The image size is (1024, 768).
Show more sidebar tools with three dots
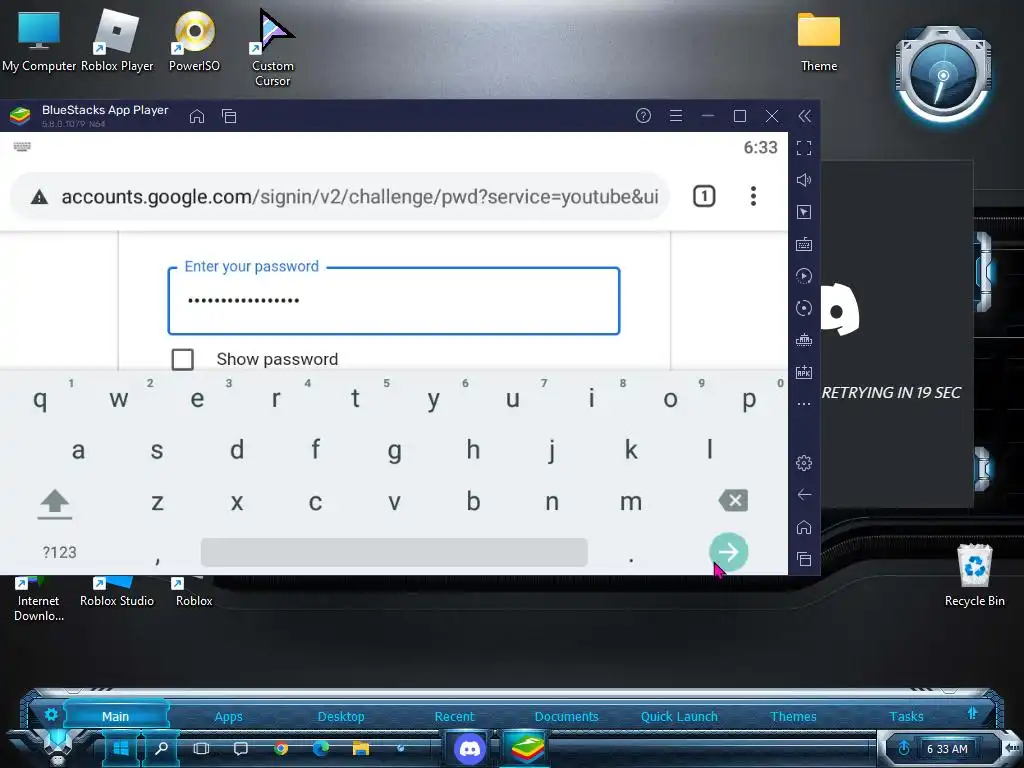[804, 404]
